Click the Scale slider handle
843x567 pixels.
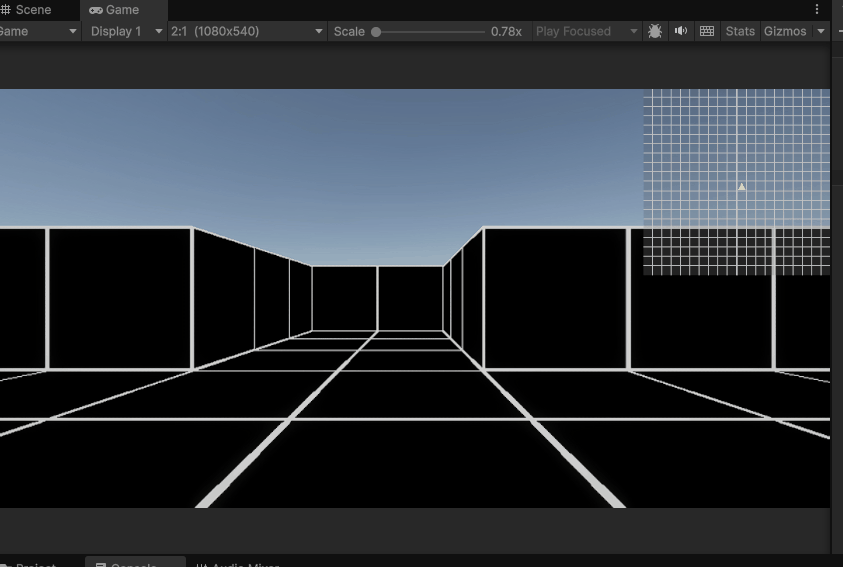pyautogui.click(x=376, y=32)
